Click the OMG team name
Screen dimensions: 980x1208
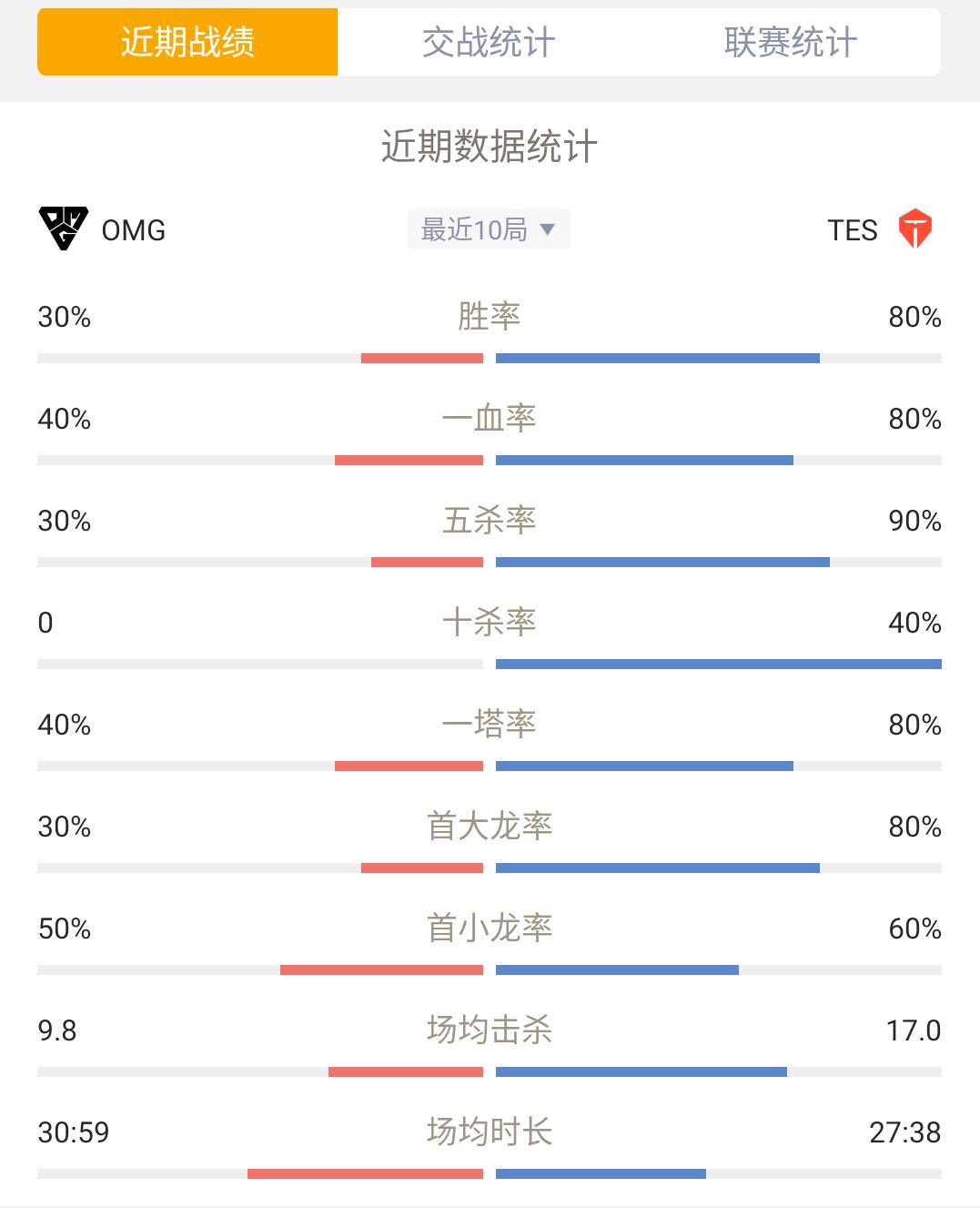pyautogui.click(x=134, y=230)
